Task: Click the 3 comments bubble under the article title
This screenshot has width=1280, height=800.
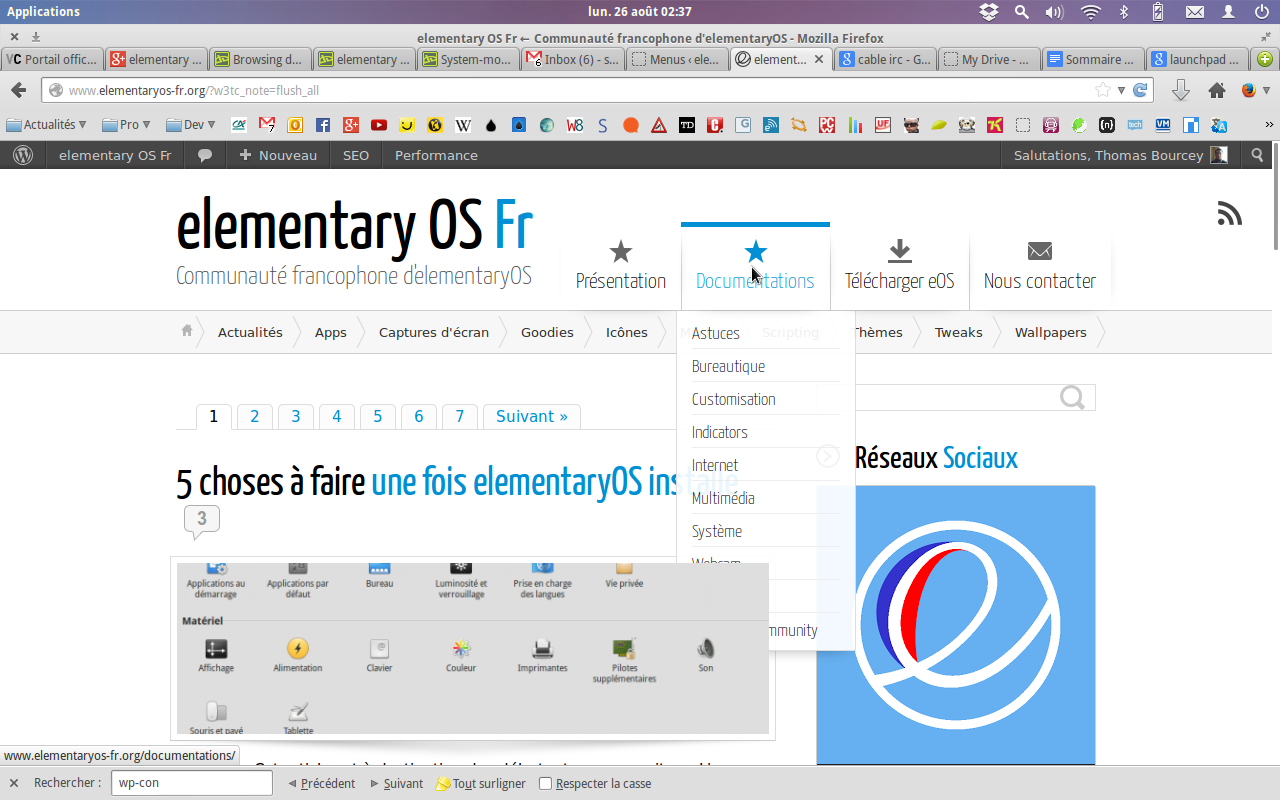Action: [x=201, y=521]
